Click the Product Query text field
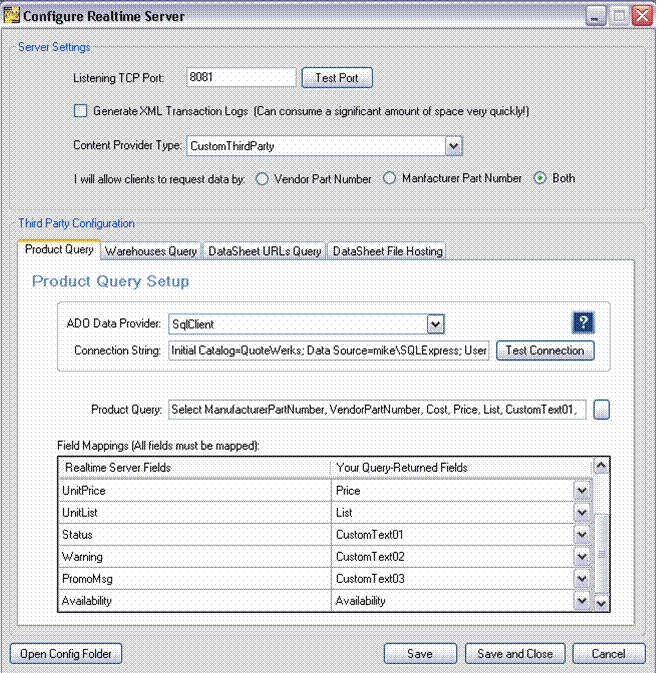Image resolution: width=657 pixels, height=673 pixels. (x=377, y=409)
